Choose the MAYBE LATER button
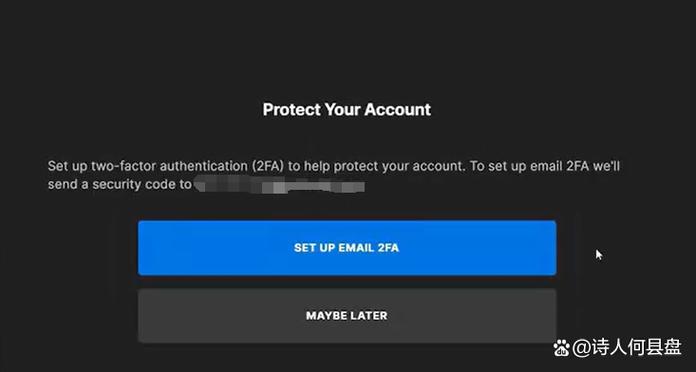Viewport: 696px width, 372px height. [347, 316]
